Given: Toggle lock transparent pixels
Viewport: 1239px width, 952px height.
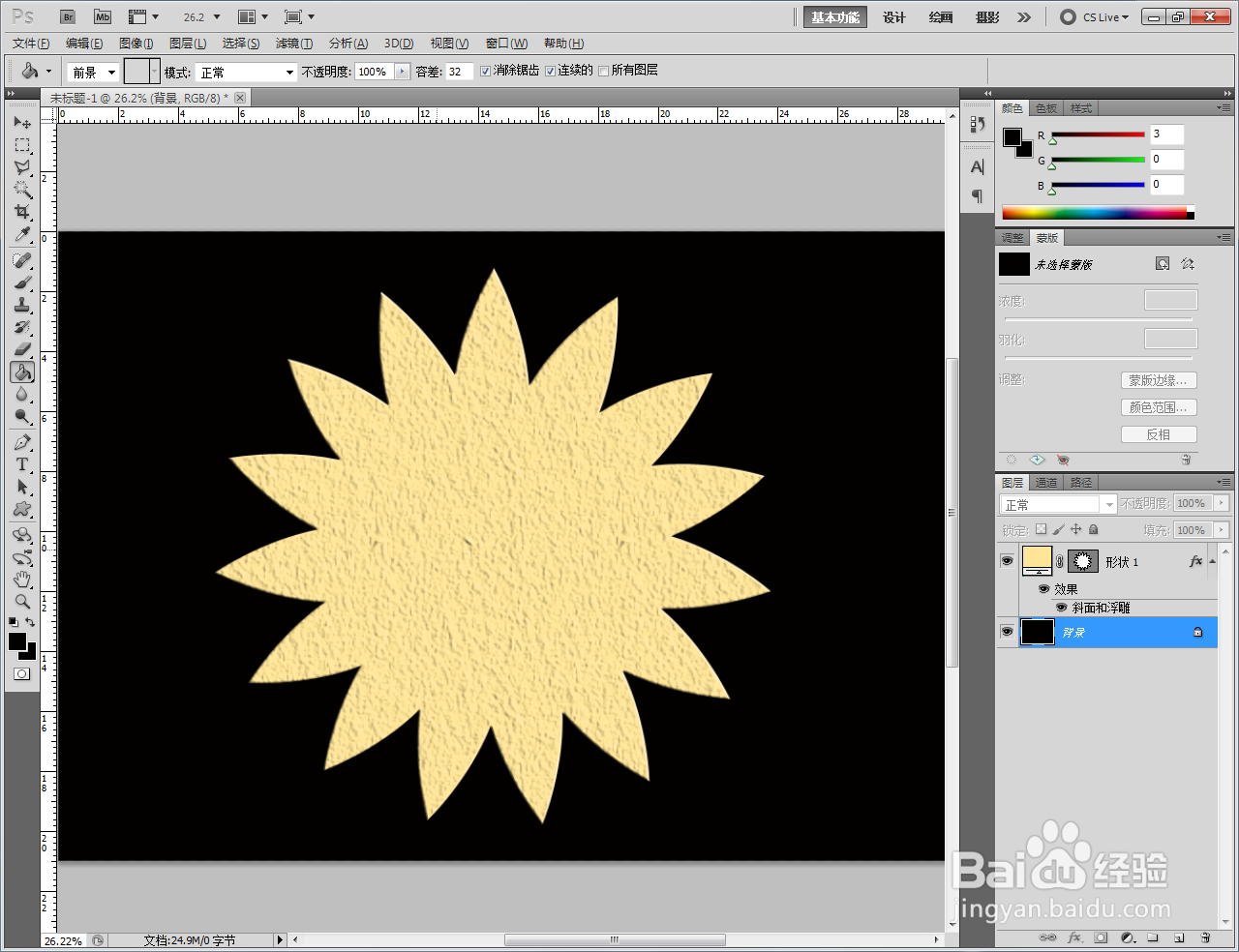Looking at the screenshot, I should tap(1041, 530).
